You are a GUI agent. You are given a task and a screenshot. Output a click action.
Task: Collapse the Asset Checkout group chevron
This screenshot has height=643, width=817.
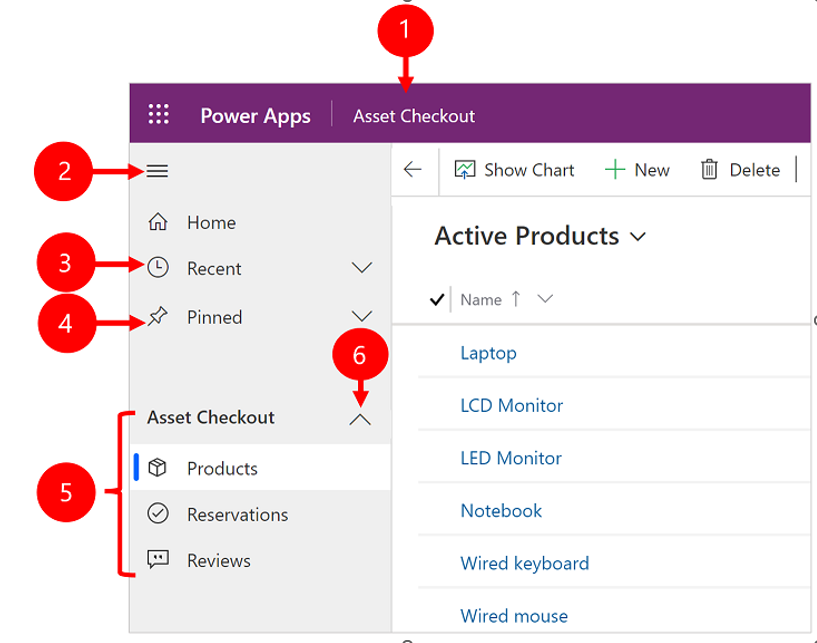(x=360, y=420)
